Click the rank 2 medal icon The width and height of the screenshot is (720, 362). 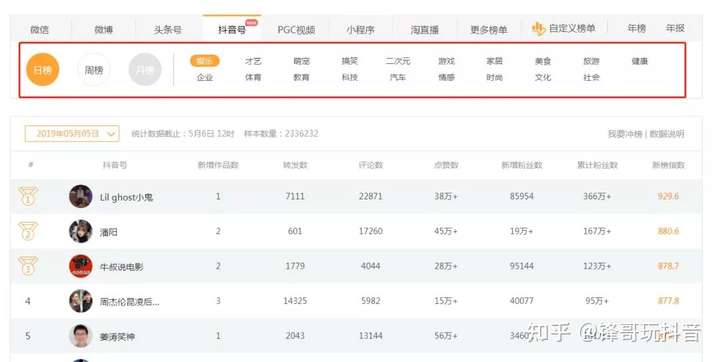point(28,231)
